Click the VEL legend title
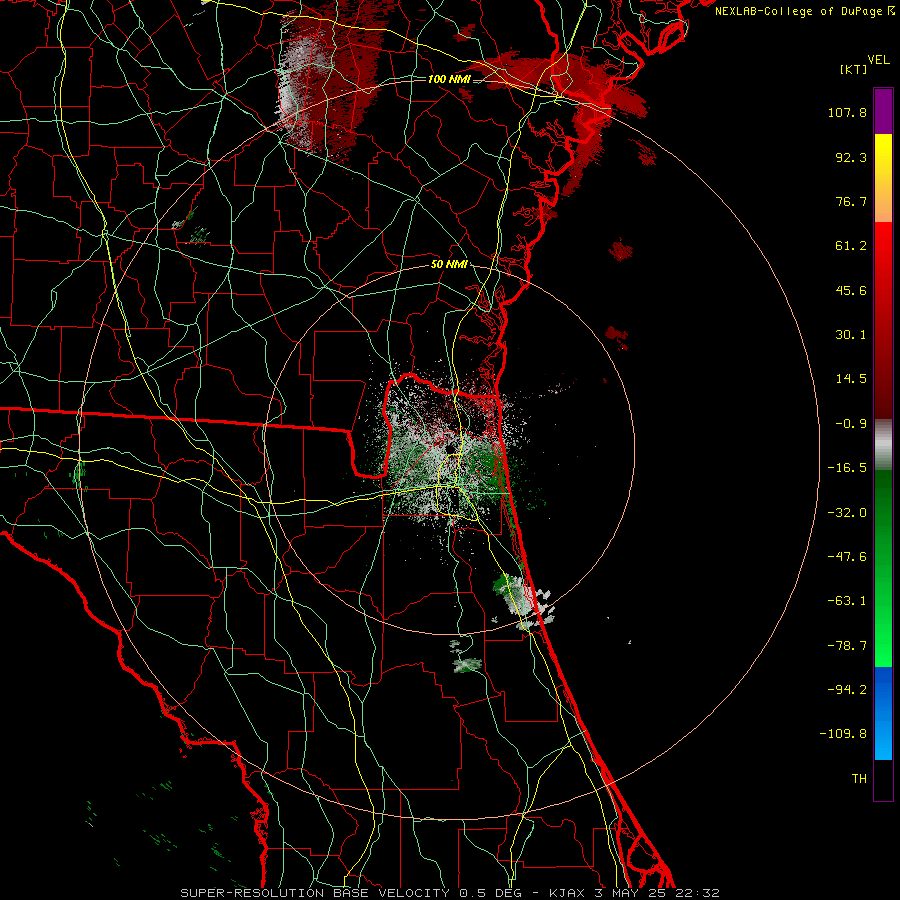Screen dimensions: 900x900 [x=879, y=60]
